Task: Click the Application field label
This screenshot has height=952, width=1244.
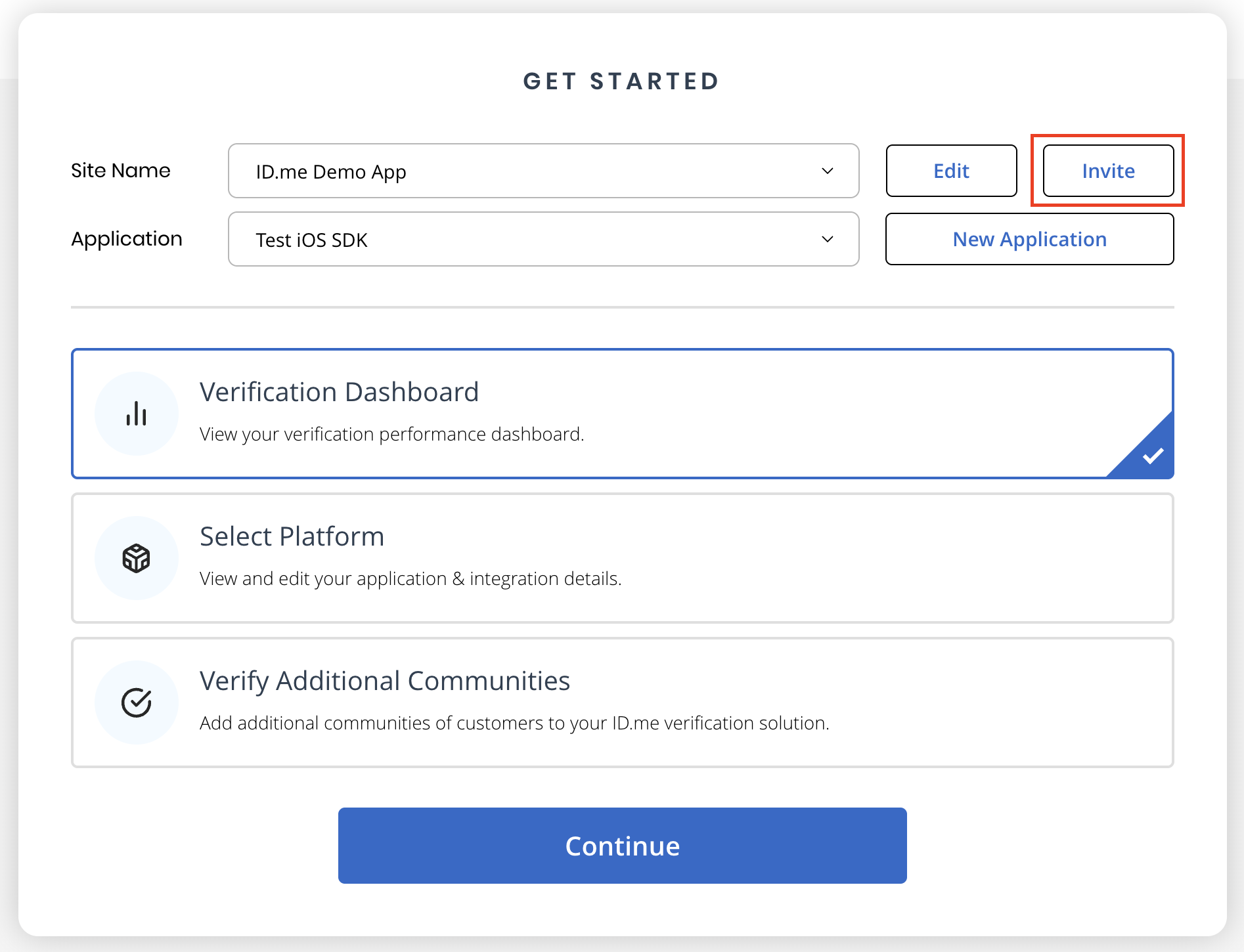Action: [127, 239]
